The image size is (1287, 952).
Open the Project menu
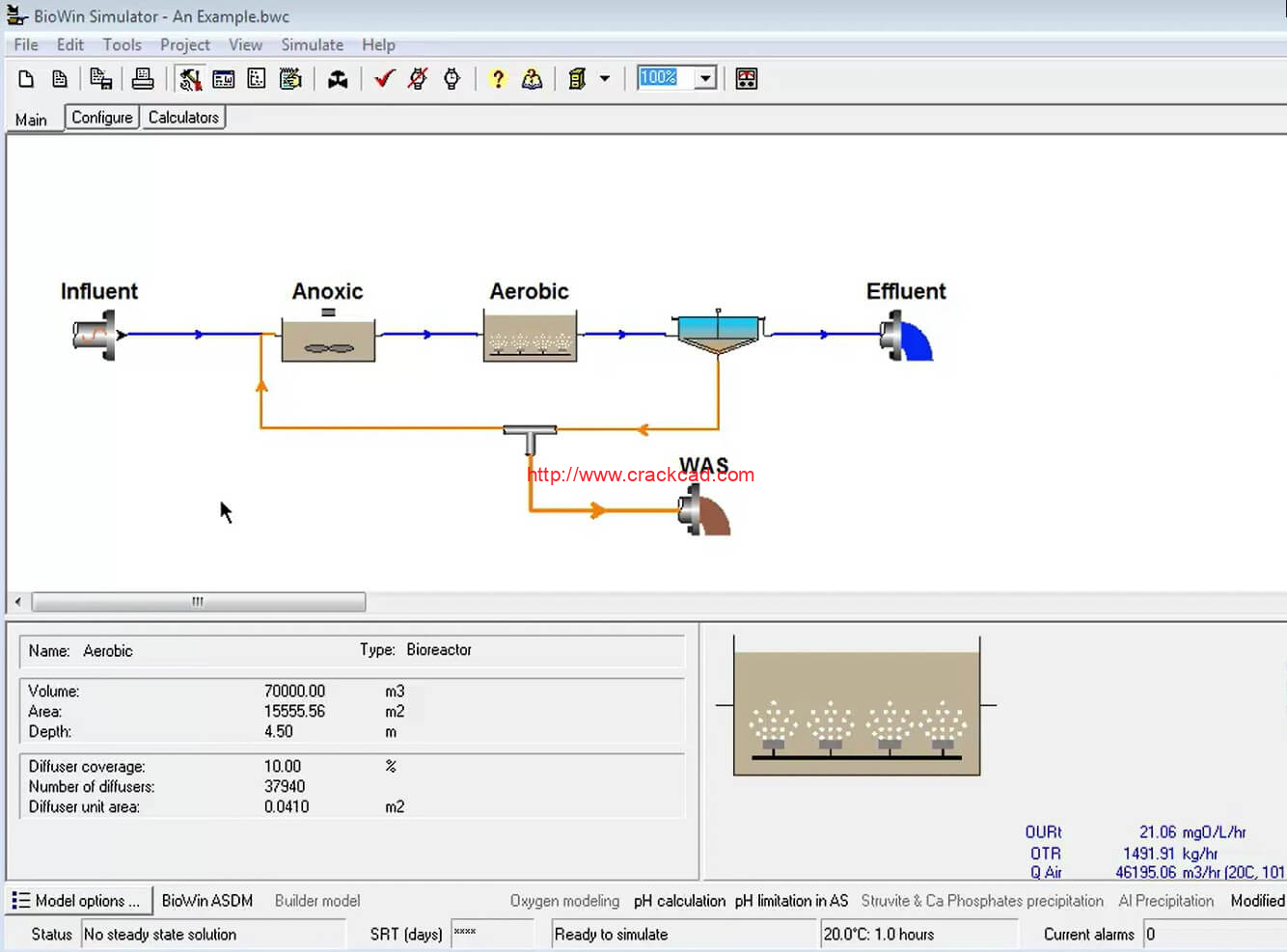click(x=185, y=44)
